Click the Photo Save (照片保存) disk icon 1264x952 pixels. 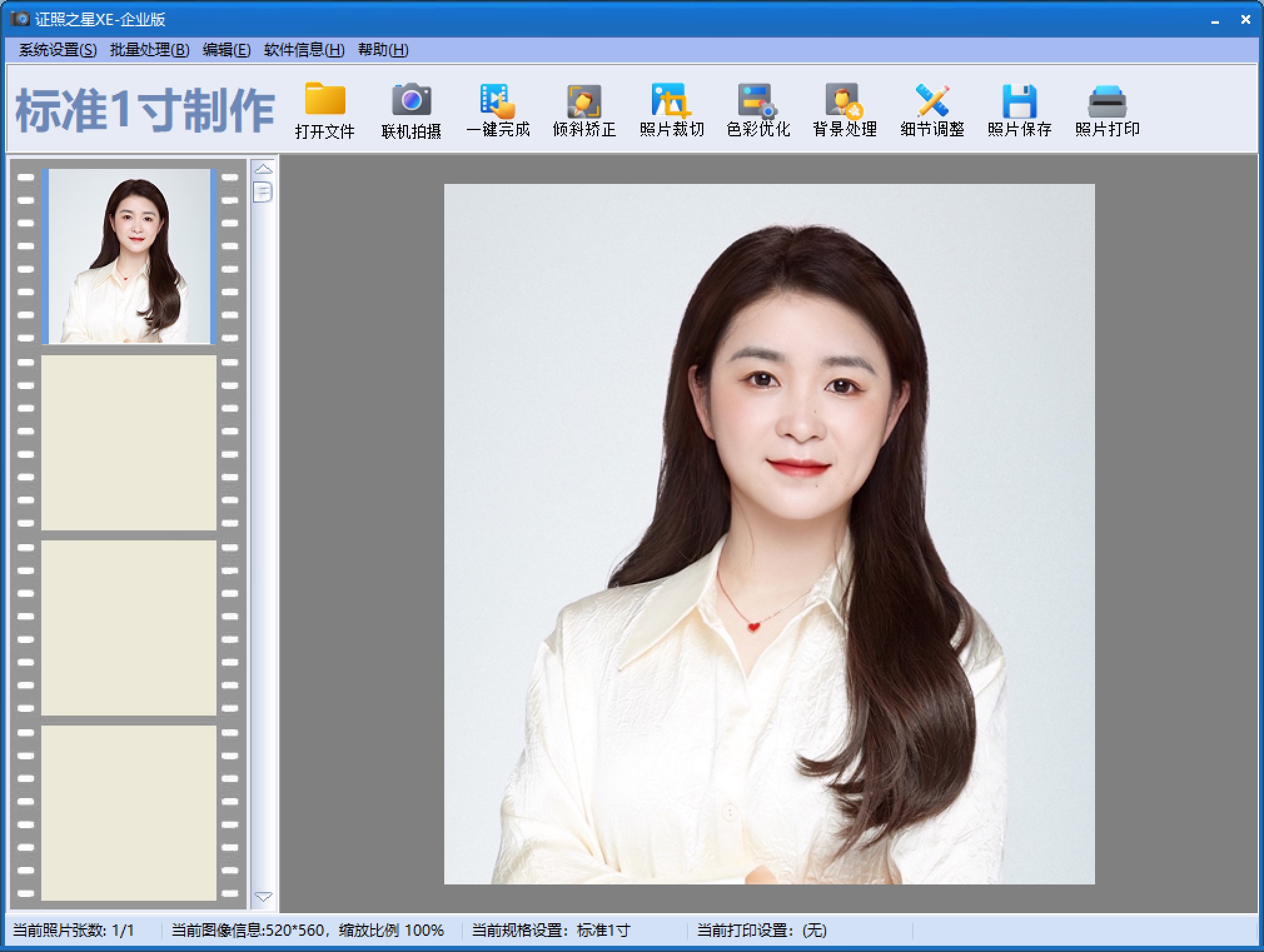coord(1019,100)
